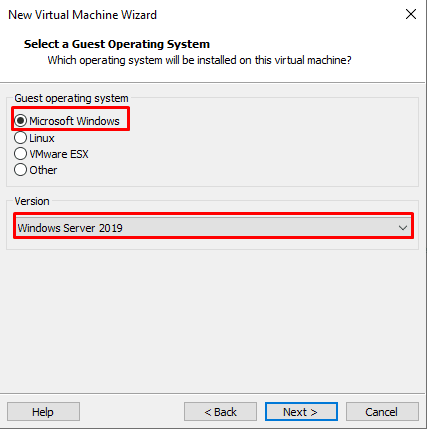Click the 'Which operating system will be installed' subtitle
This screenshot has height=429, width=427.
click(x=199, y=60)
